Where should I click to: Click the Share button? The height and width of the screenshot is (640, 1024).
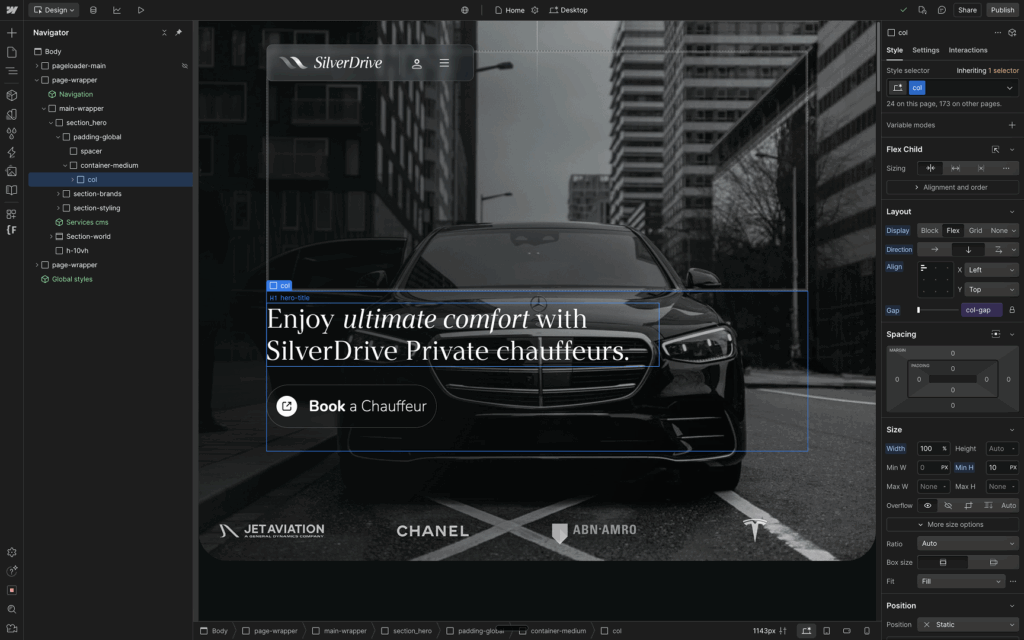pos(967,10)
